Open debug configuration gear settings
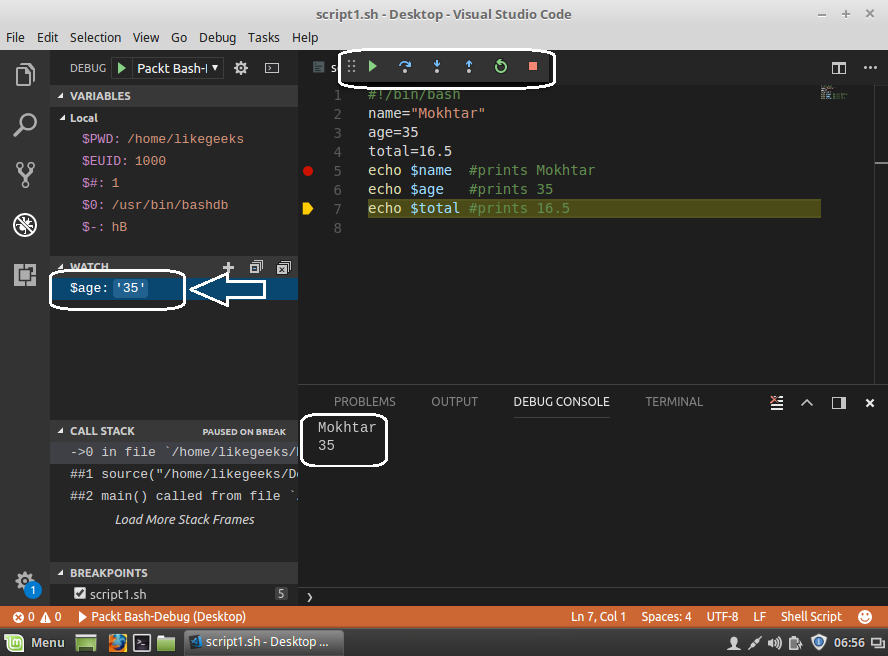 pos(241,68)
